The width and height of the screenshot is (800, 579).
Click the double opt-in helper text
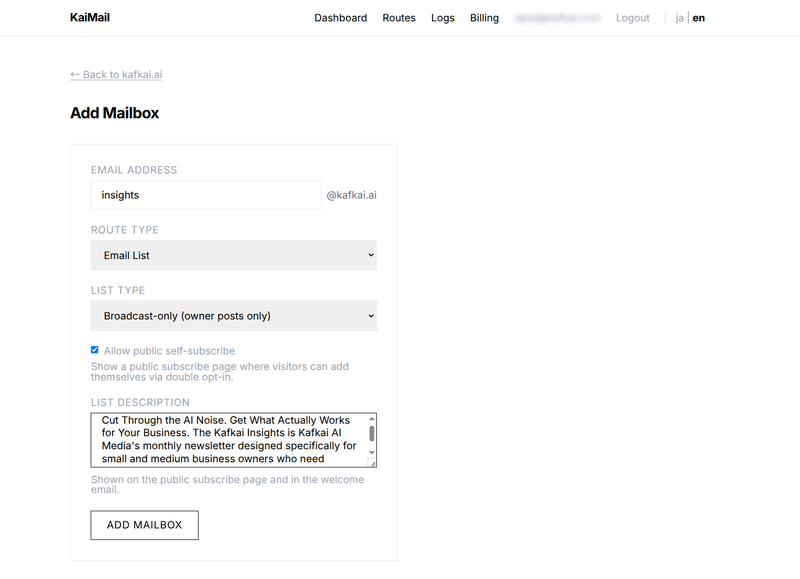(x=220, y=372)
